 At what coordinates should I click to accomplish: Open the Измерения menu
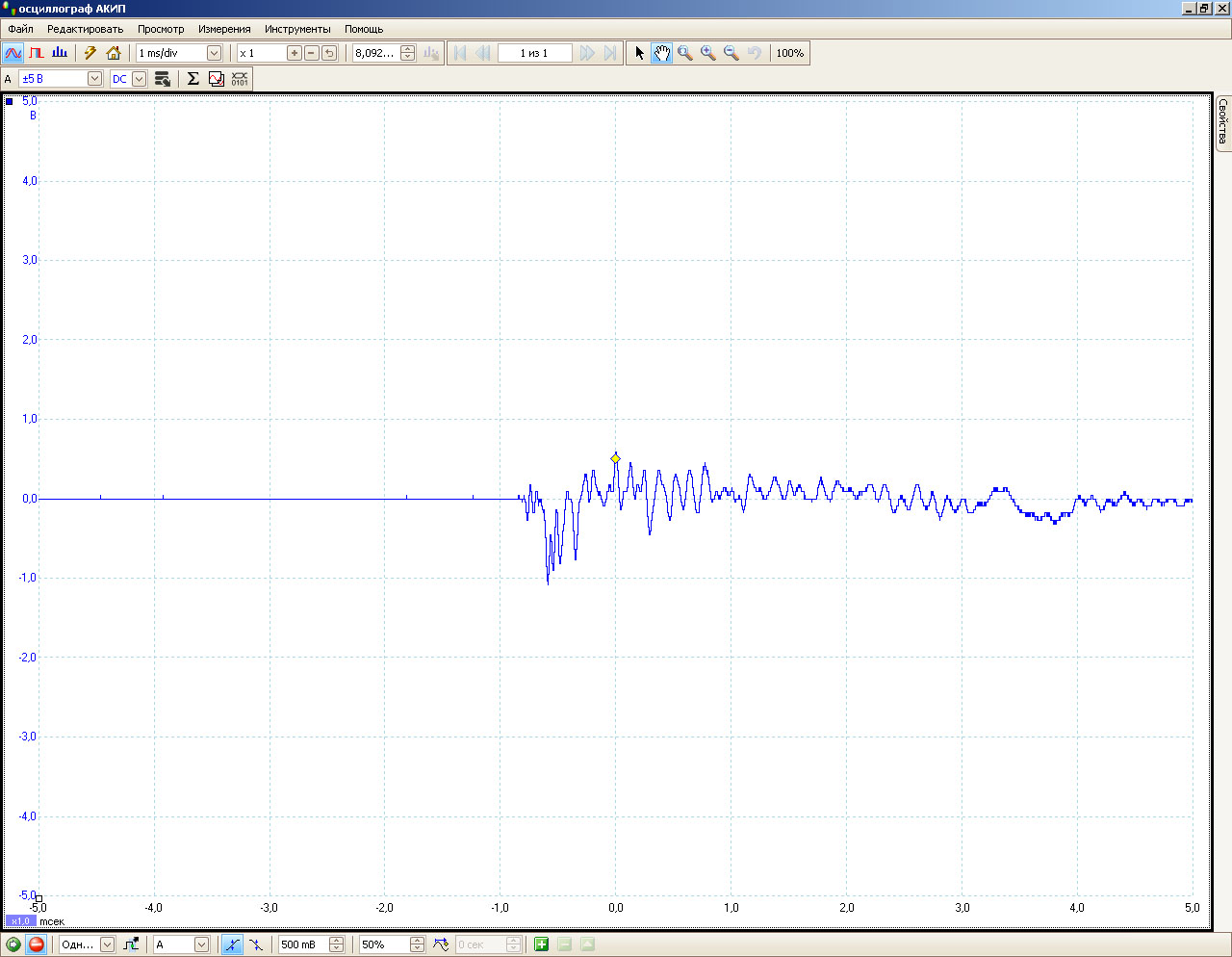pos(224,29)
